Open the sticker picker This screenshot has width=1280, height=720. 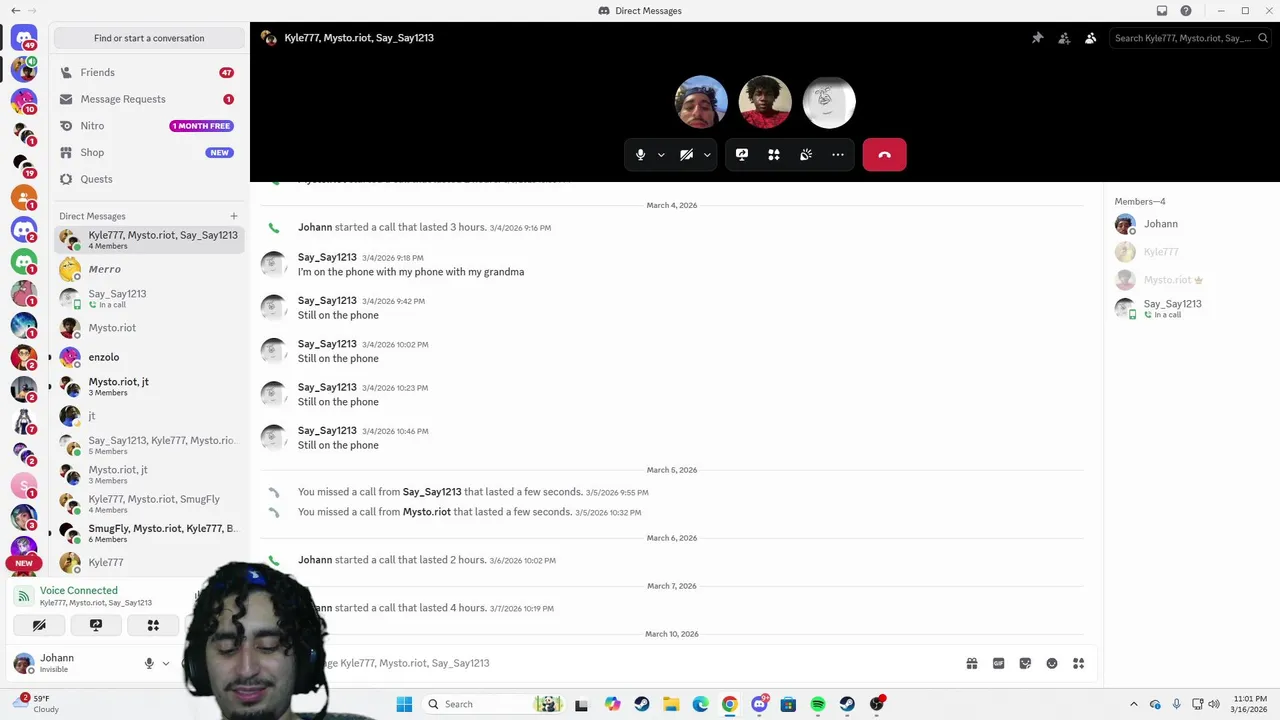pyautogui.click(x=1025, y=663)
